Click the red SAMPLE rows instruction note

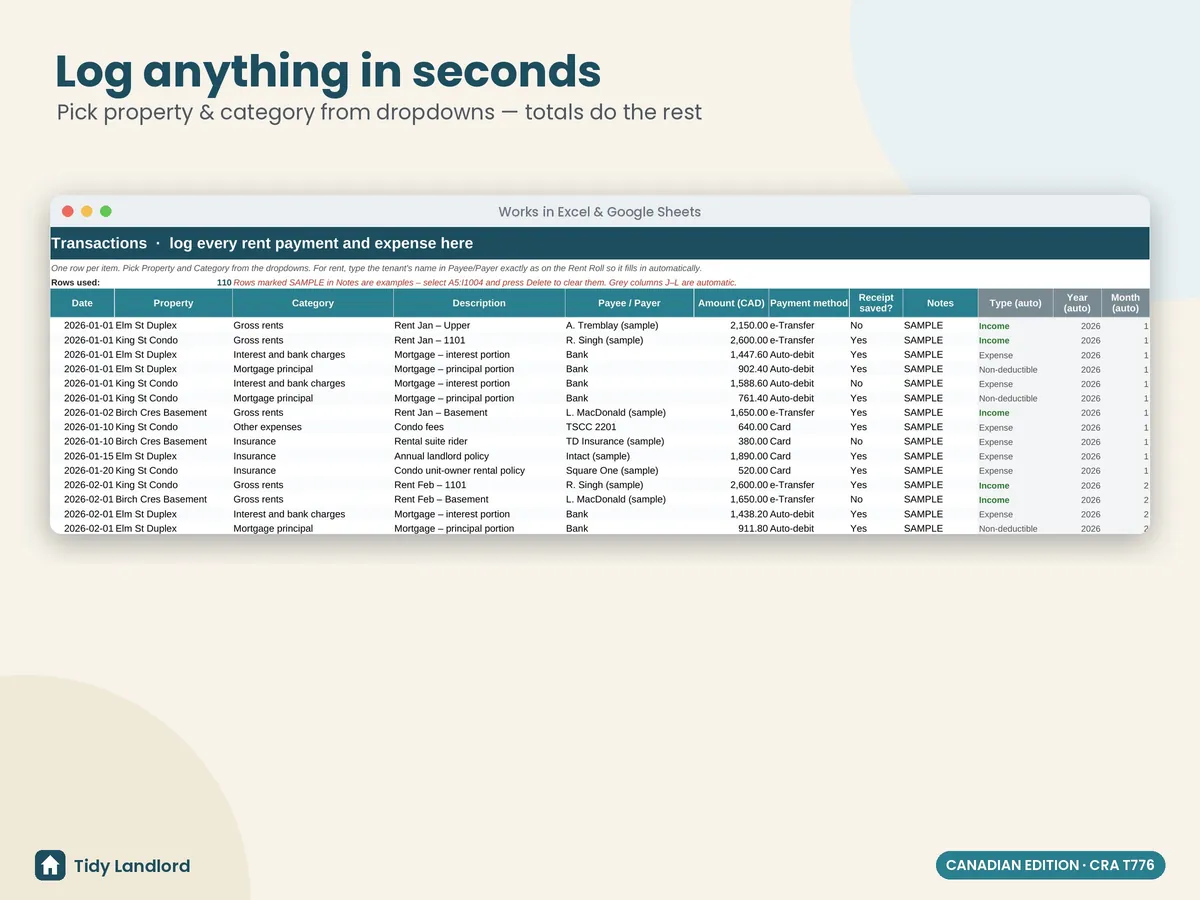485,283
